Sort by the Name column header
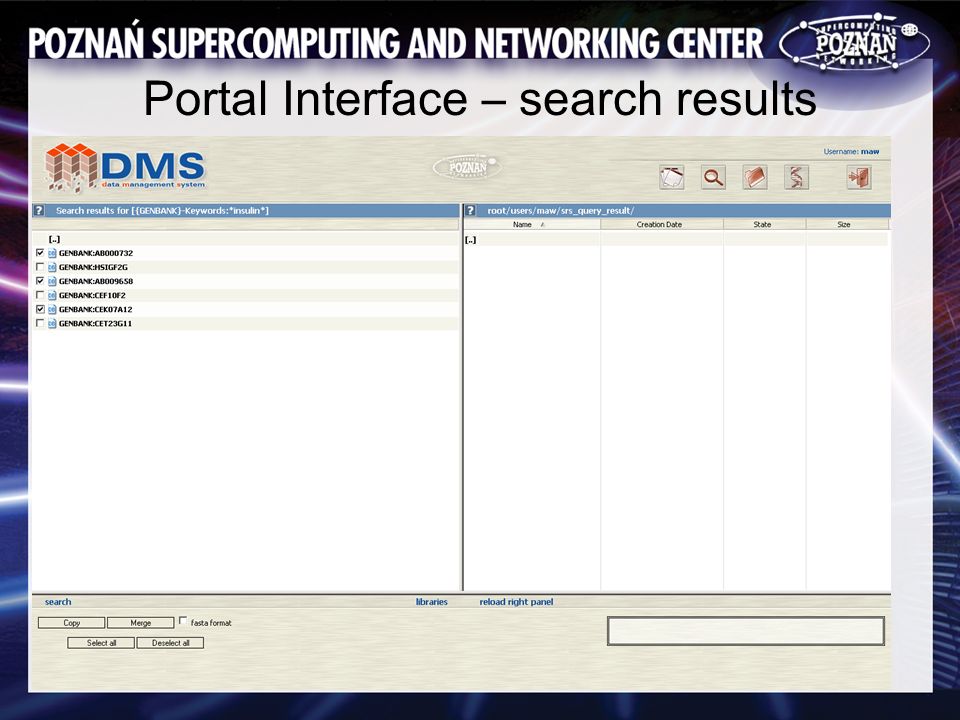Screen dimensions: 960x720 click(x=531, y=225)
